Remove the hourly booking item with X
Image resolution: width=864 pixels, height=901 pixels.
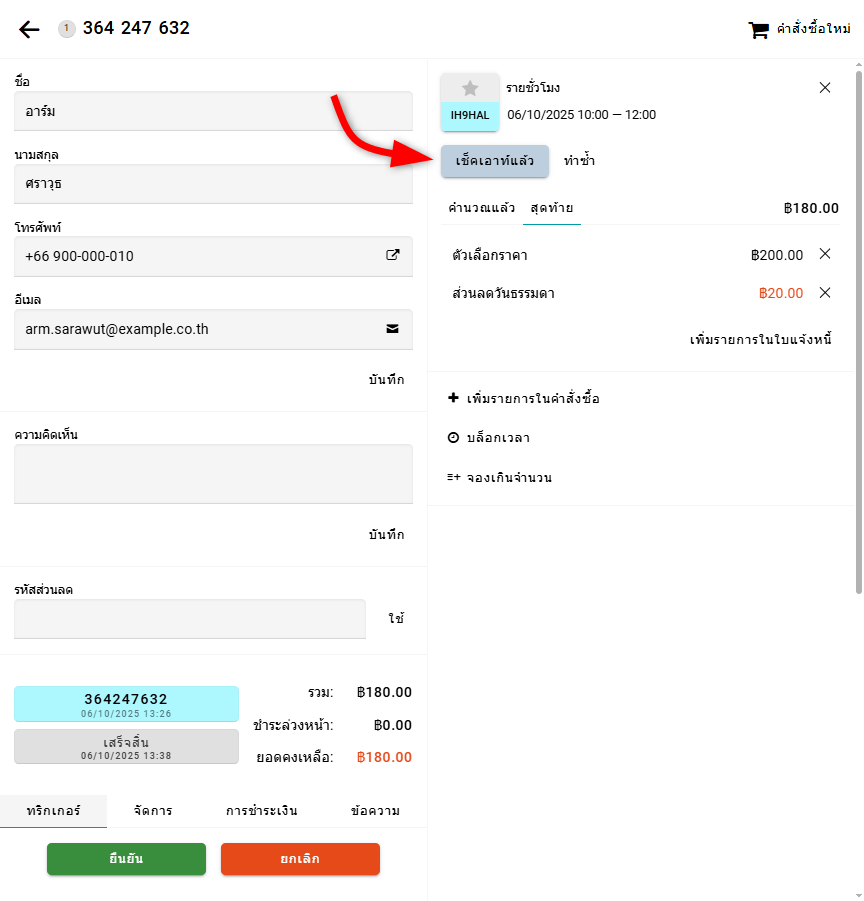click(x=825, y=88)
